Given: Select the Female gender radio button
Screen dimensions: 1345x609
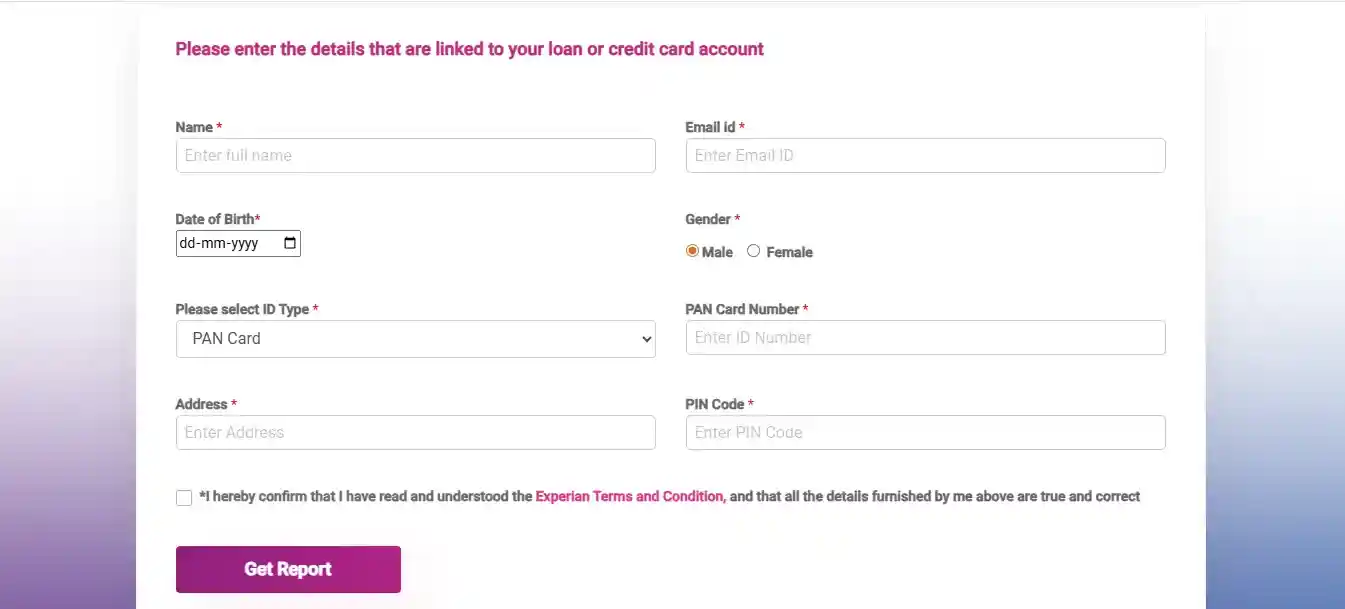Looking at the screenshot, I should point(753,251).
